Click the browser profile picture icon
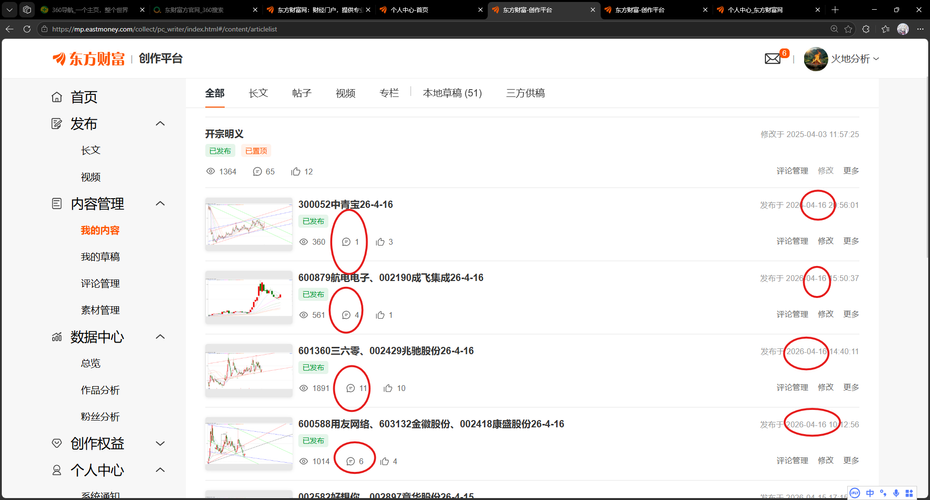The image size is (930, 500). 903,28
